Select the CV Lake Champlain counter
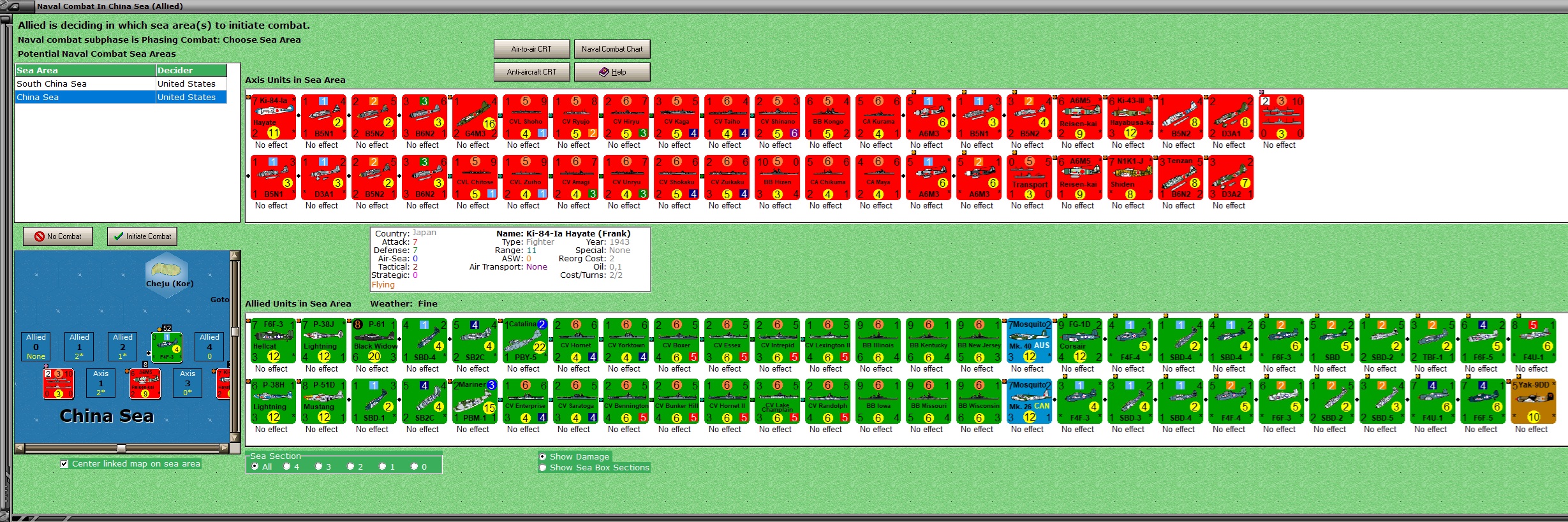Viewport: 1568px width, 522px height. click(778, 402)
